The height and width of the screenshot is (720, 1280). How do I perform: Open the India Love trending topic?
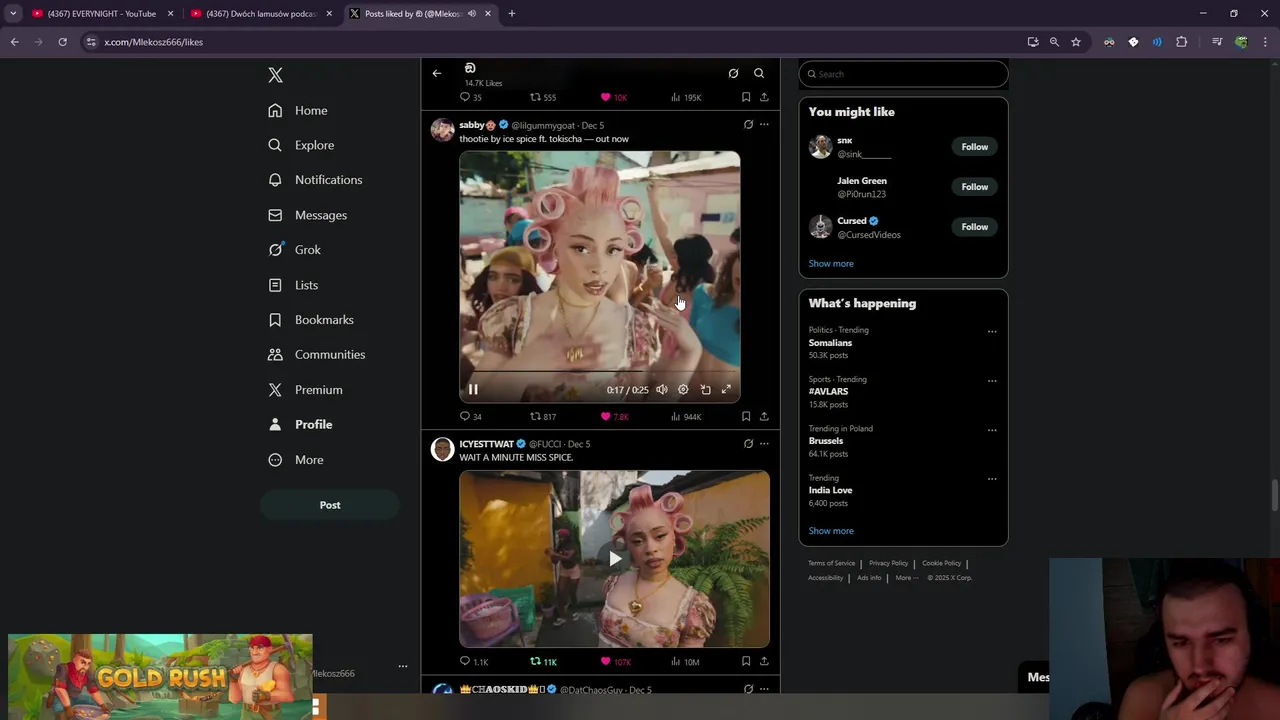click(830, 490)
